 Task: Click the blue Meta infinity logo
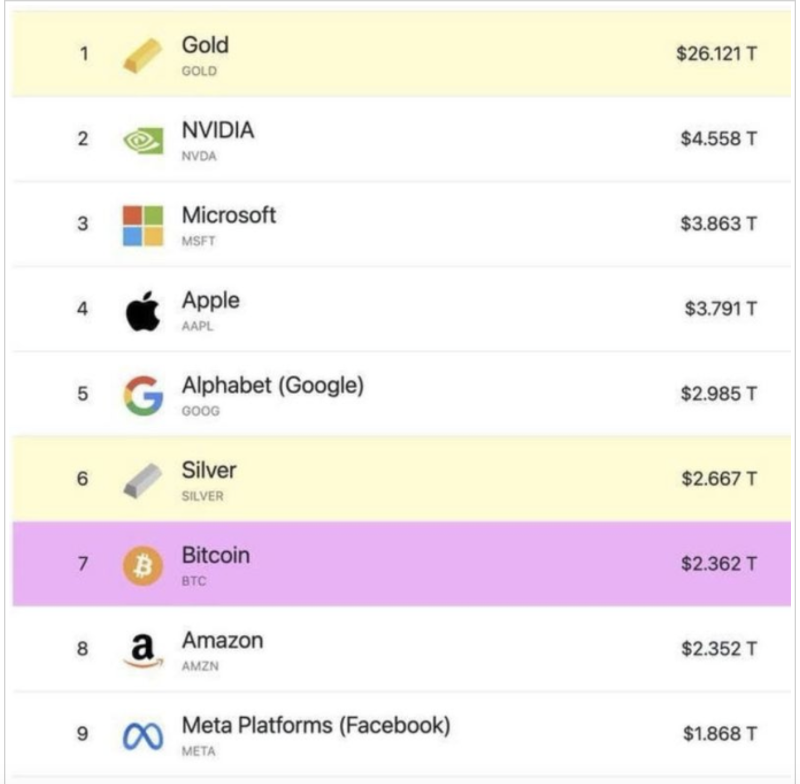(x=142, y=736)
